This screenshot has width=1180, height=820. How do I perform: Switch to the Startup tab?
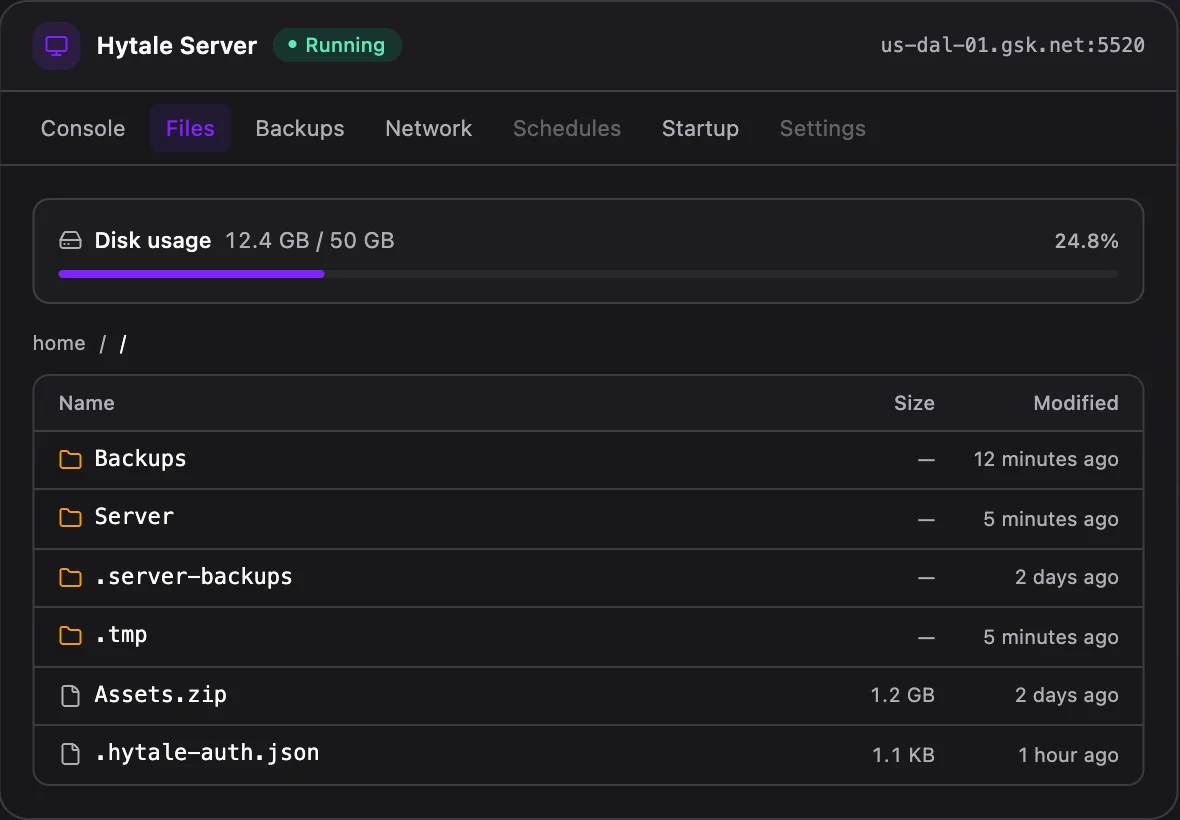pyautogui.click(x=700, y=129)
